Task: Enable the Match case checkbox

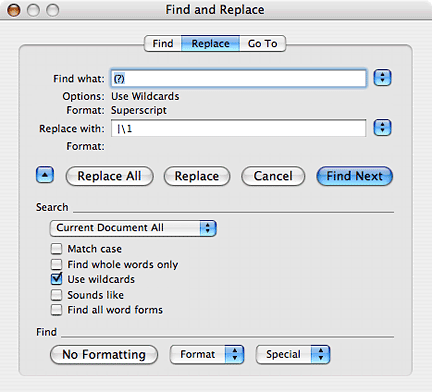Action: pos(57,249)
